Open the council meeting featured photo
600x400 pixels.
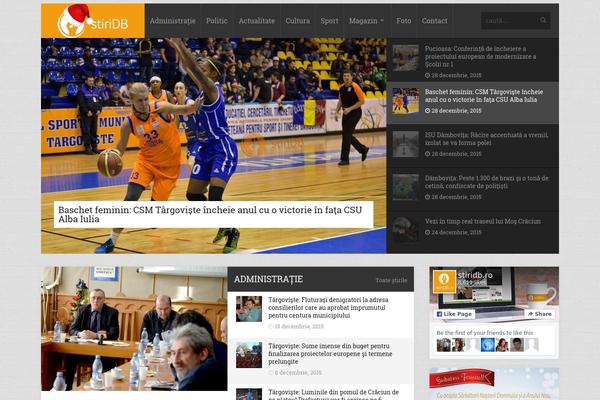coord(134,328)
